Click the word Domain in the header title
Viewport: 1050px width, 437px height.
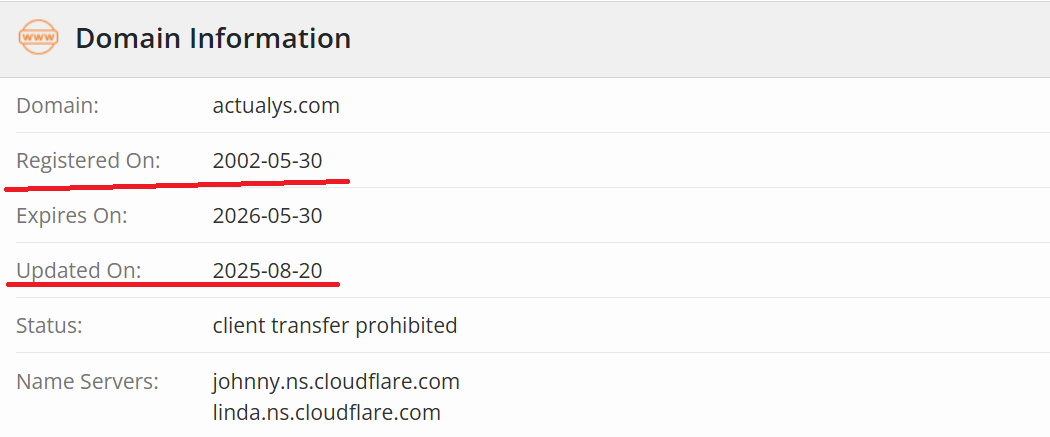(x=125, y=38)
